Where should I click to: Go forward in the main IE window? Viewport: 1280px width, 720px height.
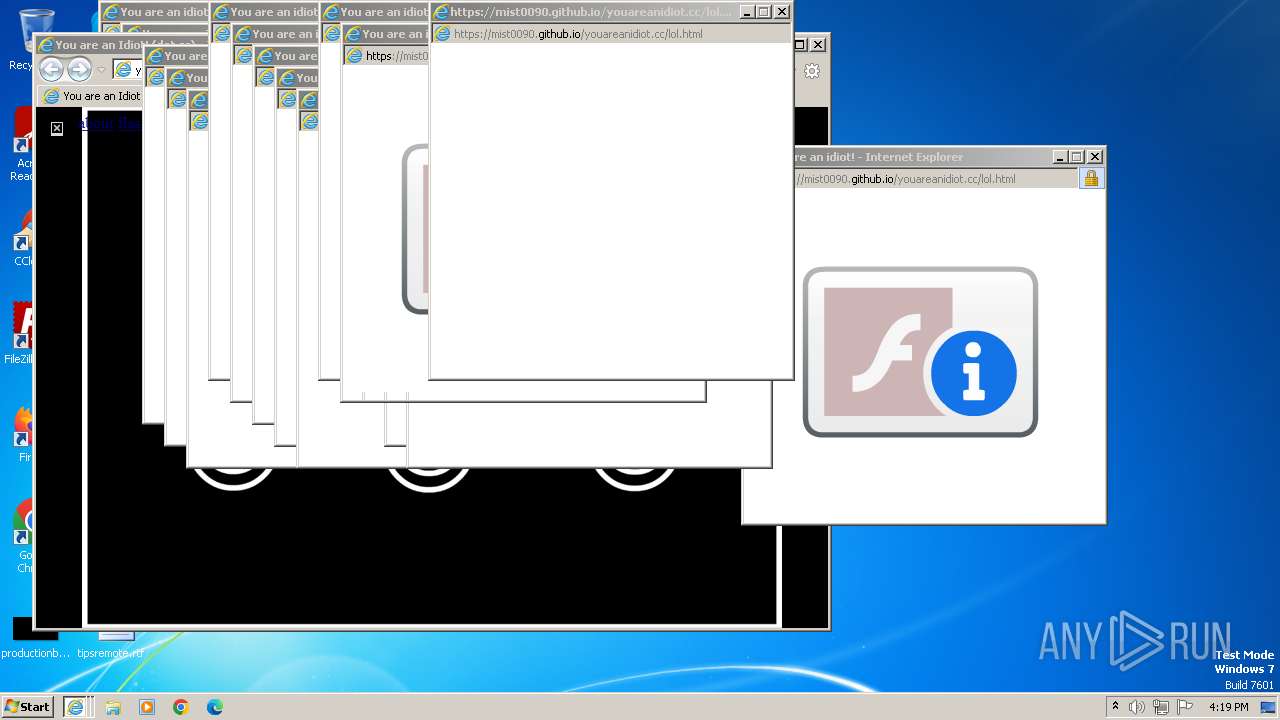tap(79, 69)
